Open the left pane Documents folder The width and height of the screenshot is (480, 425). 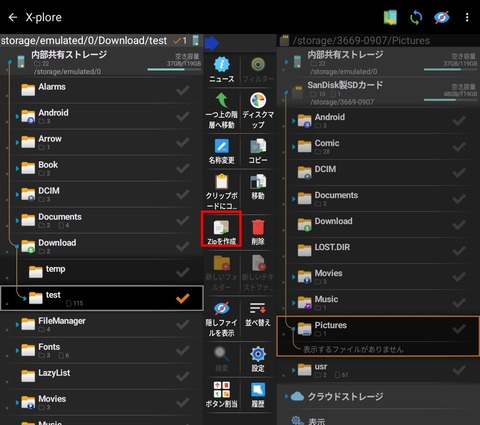point(102,220)
